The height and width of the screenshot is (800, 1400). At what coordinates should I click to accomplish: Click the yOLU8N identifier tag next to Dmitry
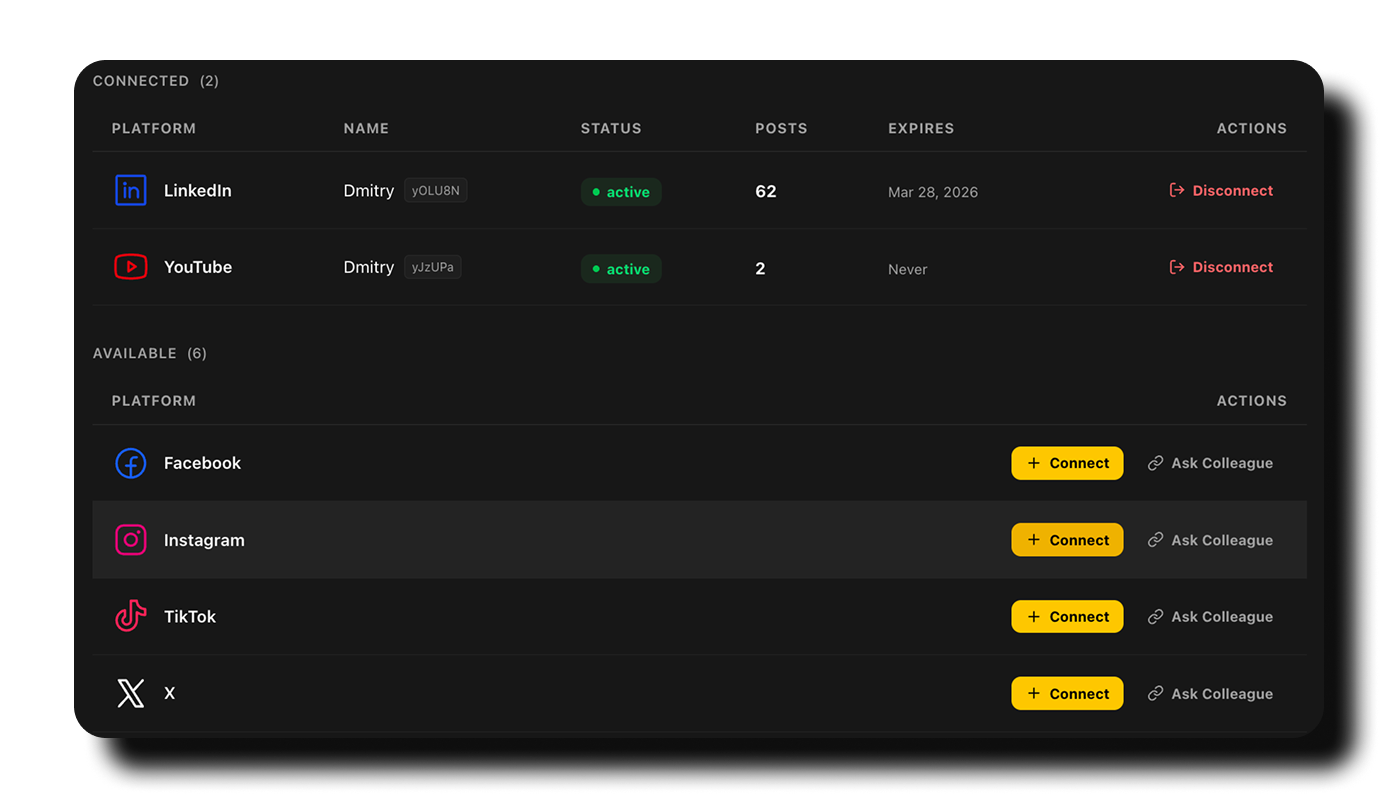(x=435, y=190)
